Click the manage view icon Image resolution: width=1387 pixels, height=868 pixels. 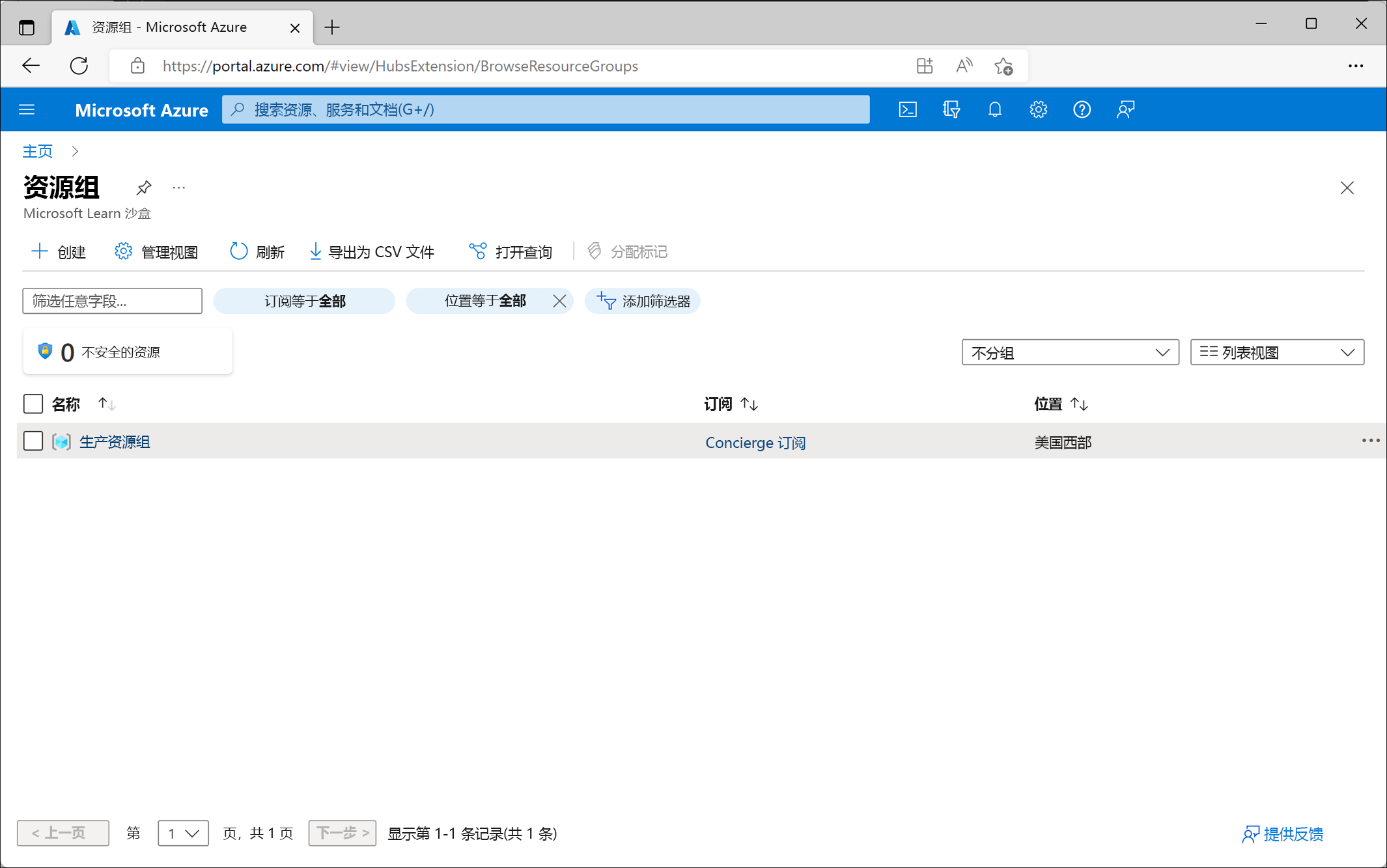(x=121, y=252)
